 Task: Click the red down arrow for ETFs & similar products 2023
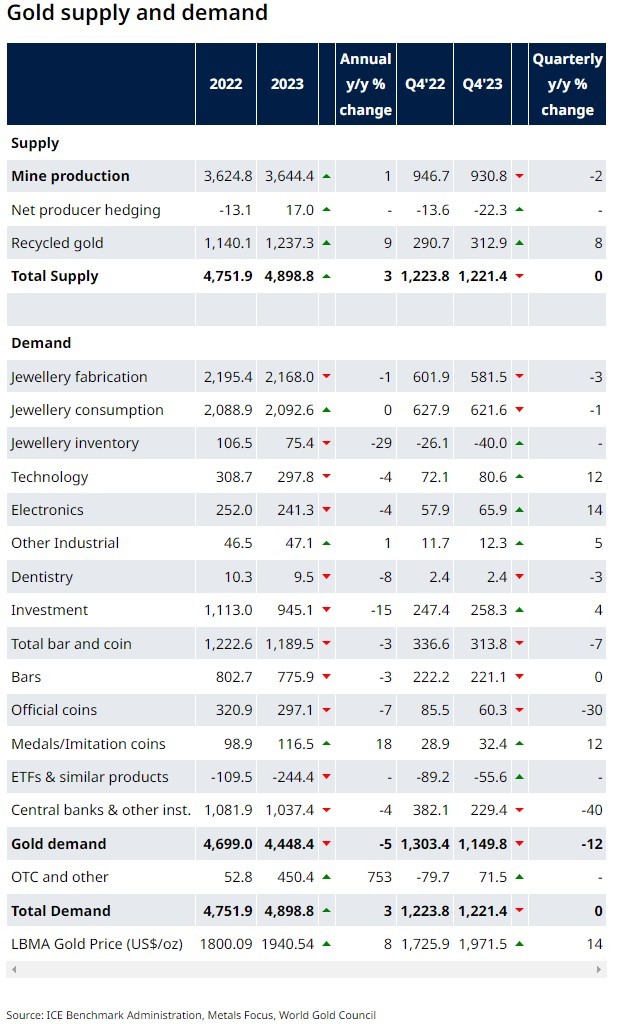(x=326, y=777)
